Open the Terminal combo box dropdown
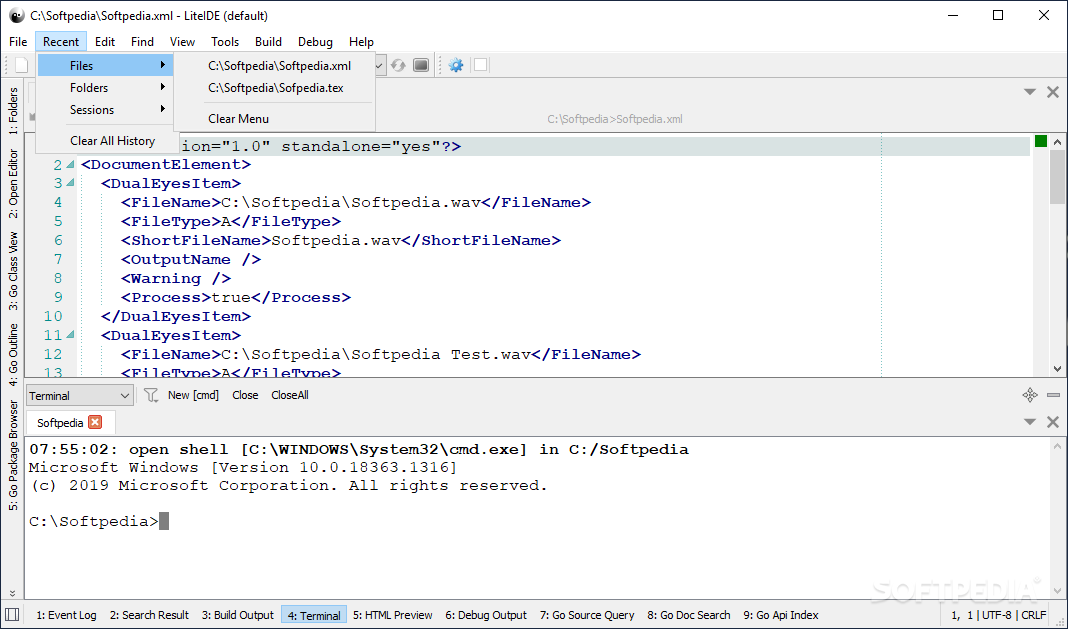The image size is (1068, 629). pos(79,395)
